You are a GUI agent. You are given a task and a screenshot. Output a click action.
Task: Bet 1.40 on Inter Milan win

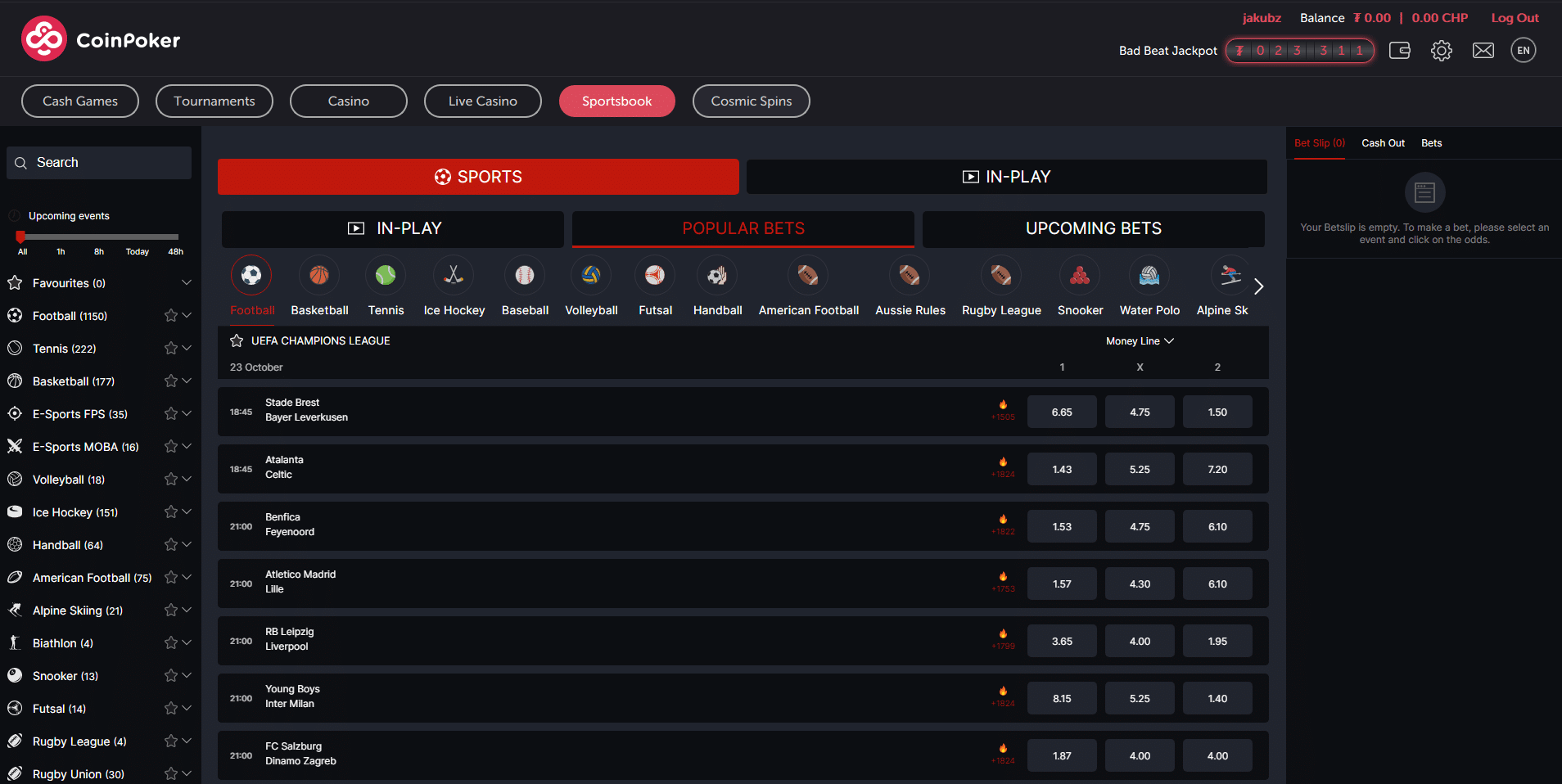pyautogui.click(x=1217, y=698)
